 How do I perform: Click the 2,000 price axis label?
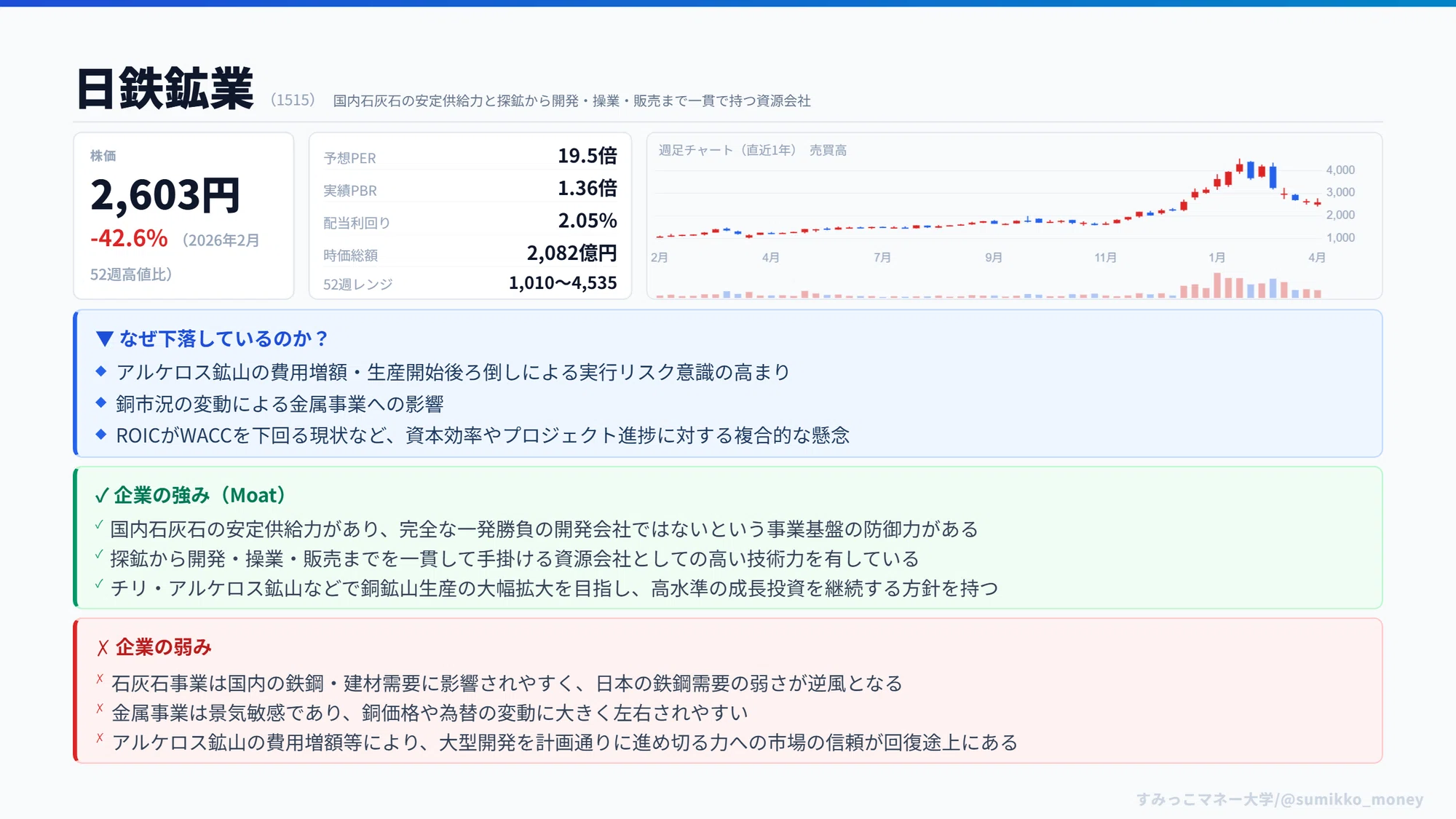point(1340,215)
